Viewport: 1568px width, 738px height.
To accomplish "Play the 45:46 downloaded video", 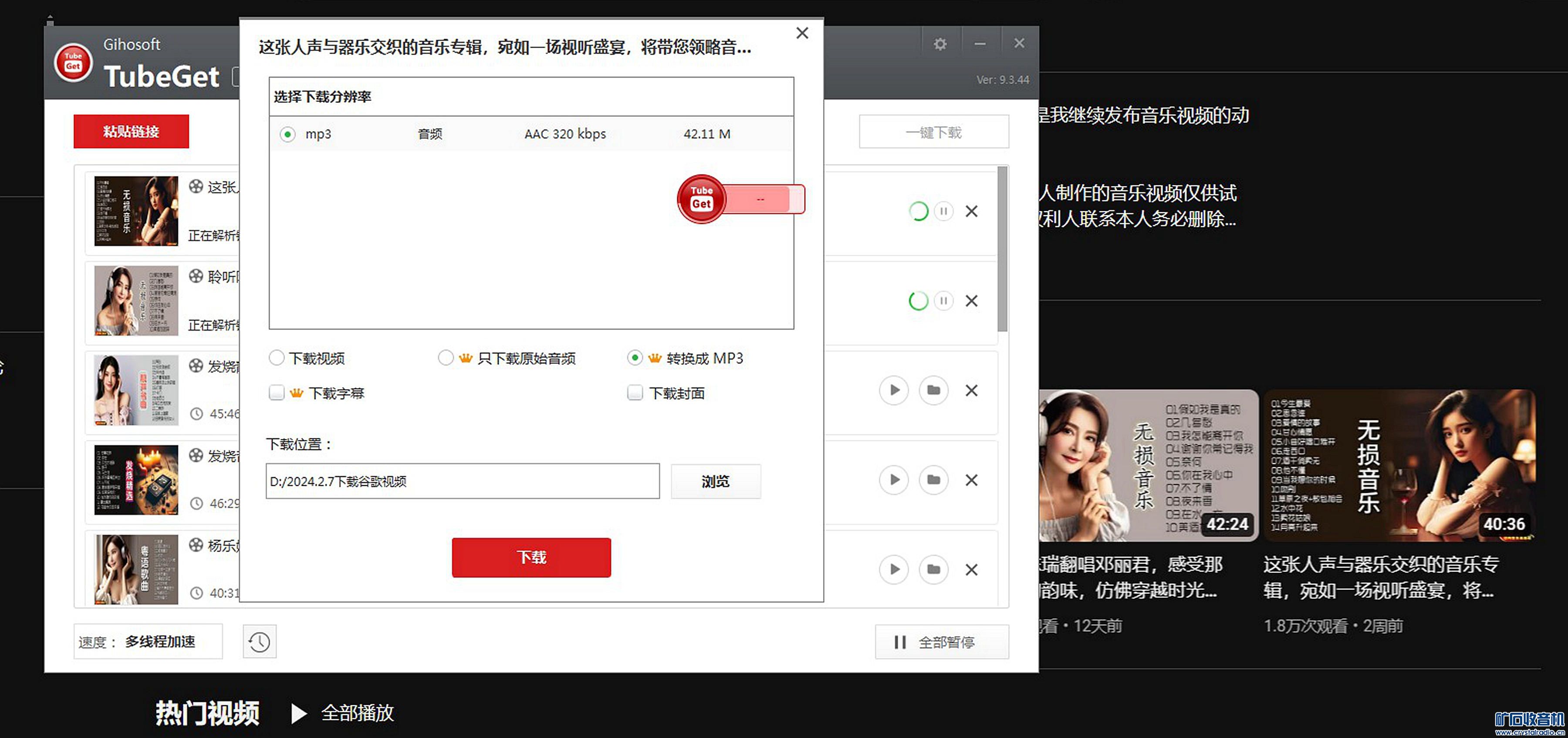I will click(894, 390).
